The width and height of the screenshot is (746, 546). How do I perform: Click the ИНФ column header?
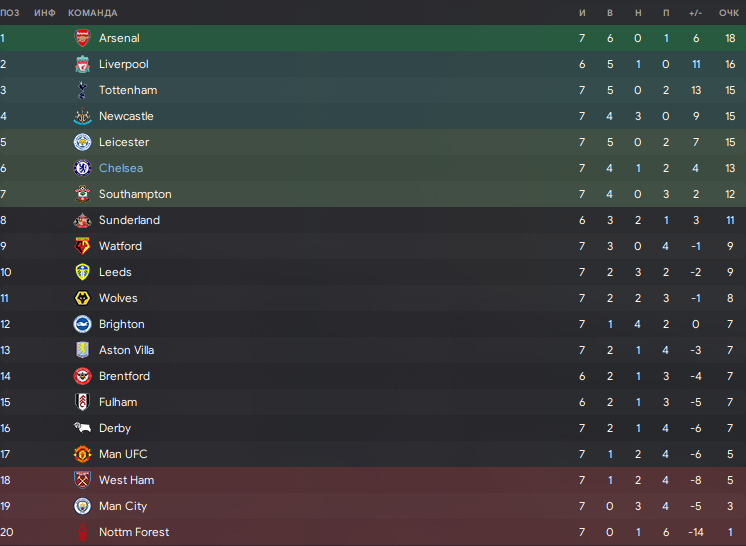pyautogui.click(x=45, y=13)
